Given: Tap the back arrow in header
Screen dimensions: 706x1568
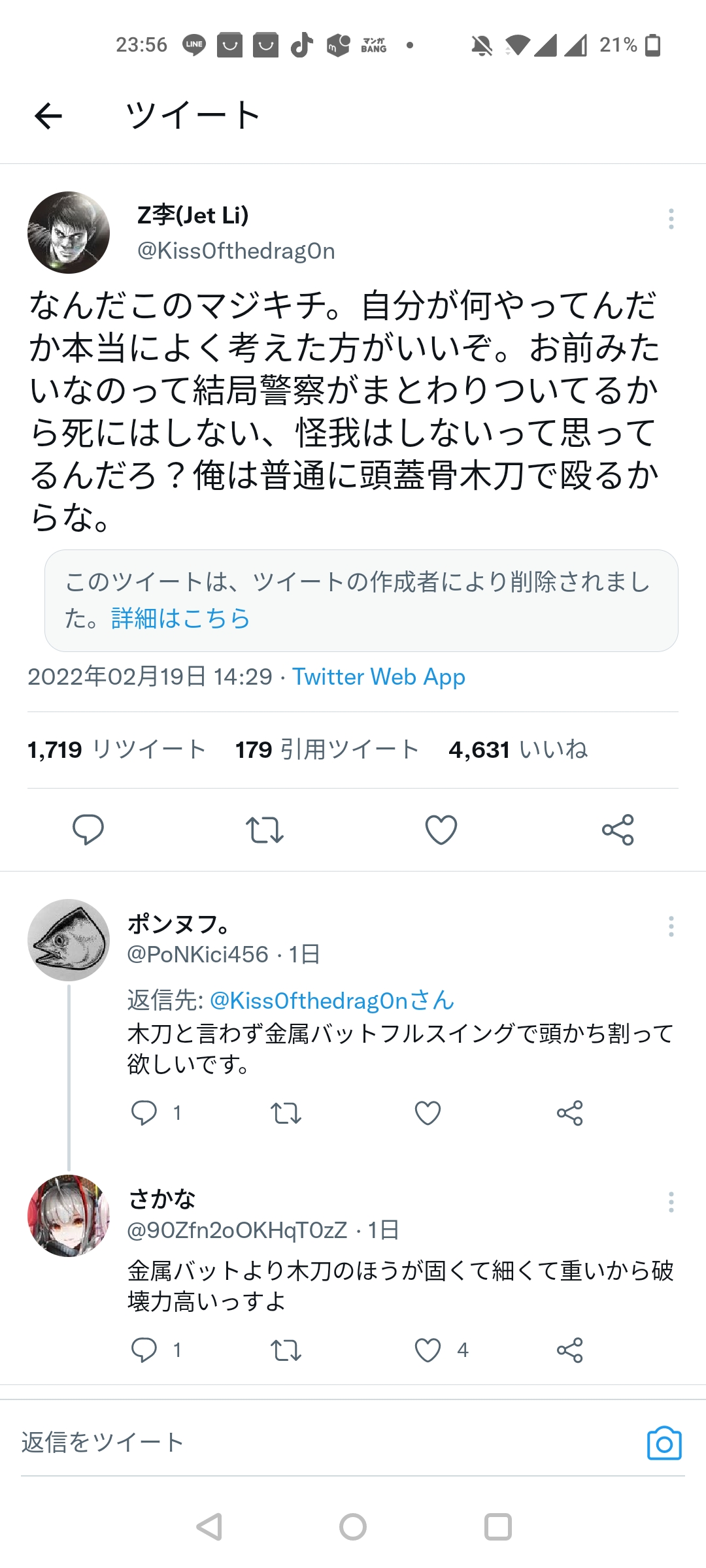Looking at the screenshot, I should tap(48, 116).
